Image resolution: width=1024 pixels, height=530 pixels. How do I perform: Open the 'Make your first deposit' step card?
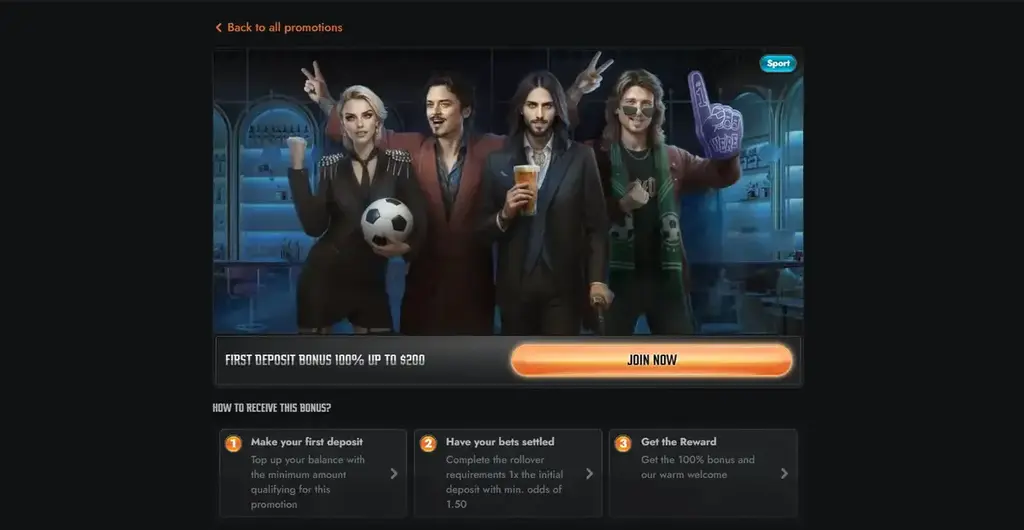(x=313, y=473)
